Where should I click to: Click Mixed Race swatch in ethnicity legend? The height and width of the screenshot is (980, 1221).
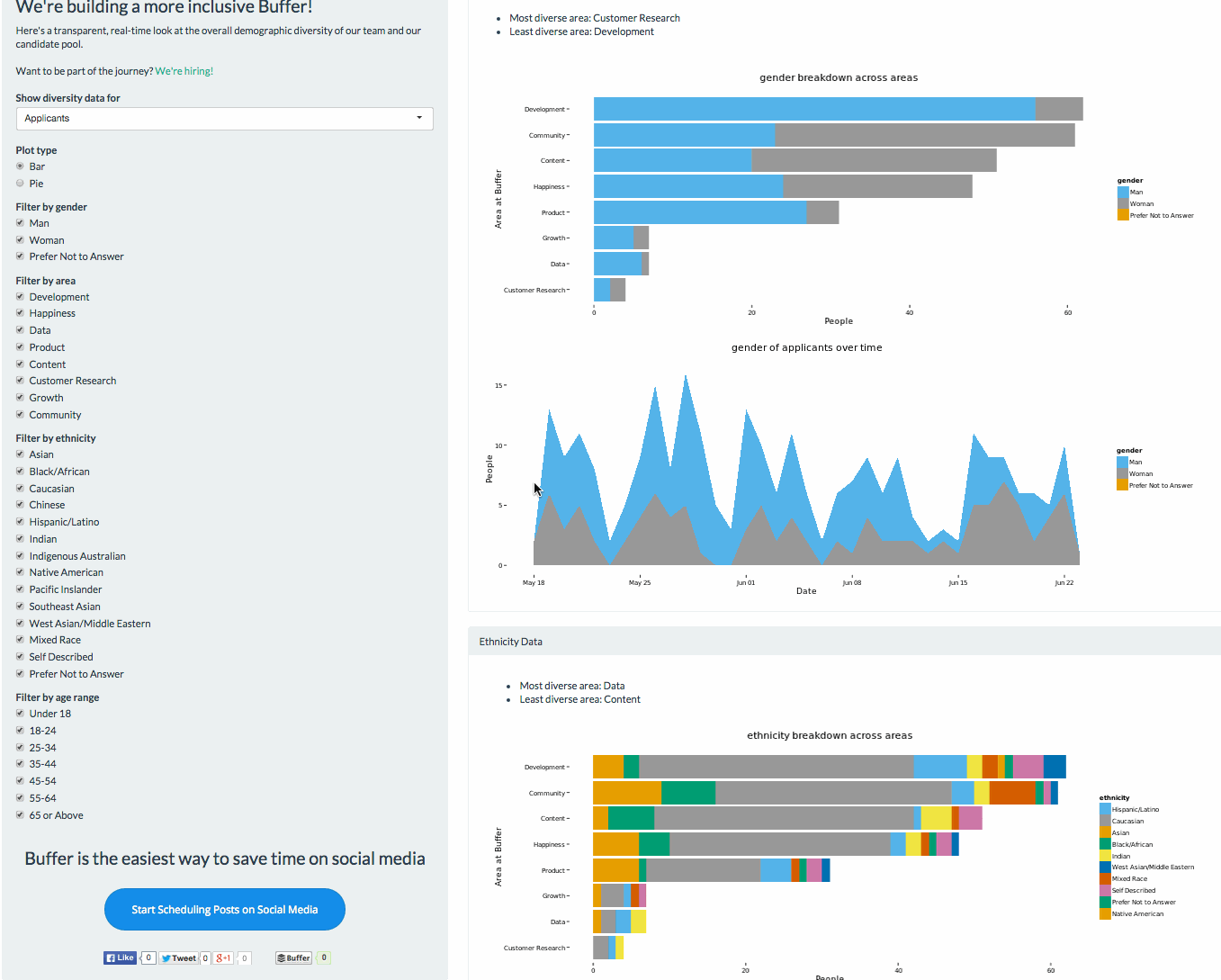(1105, 878)
